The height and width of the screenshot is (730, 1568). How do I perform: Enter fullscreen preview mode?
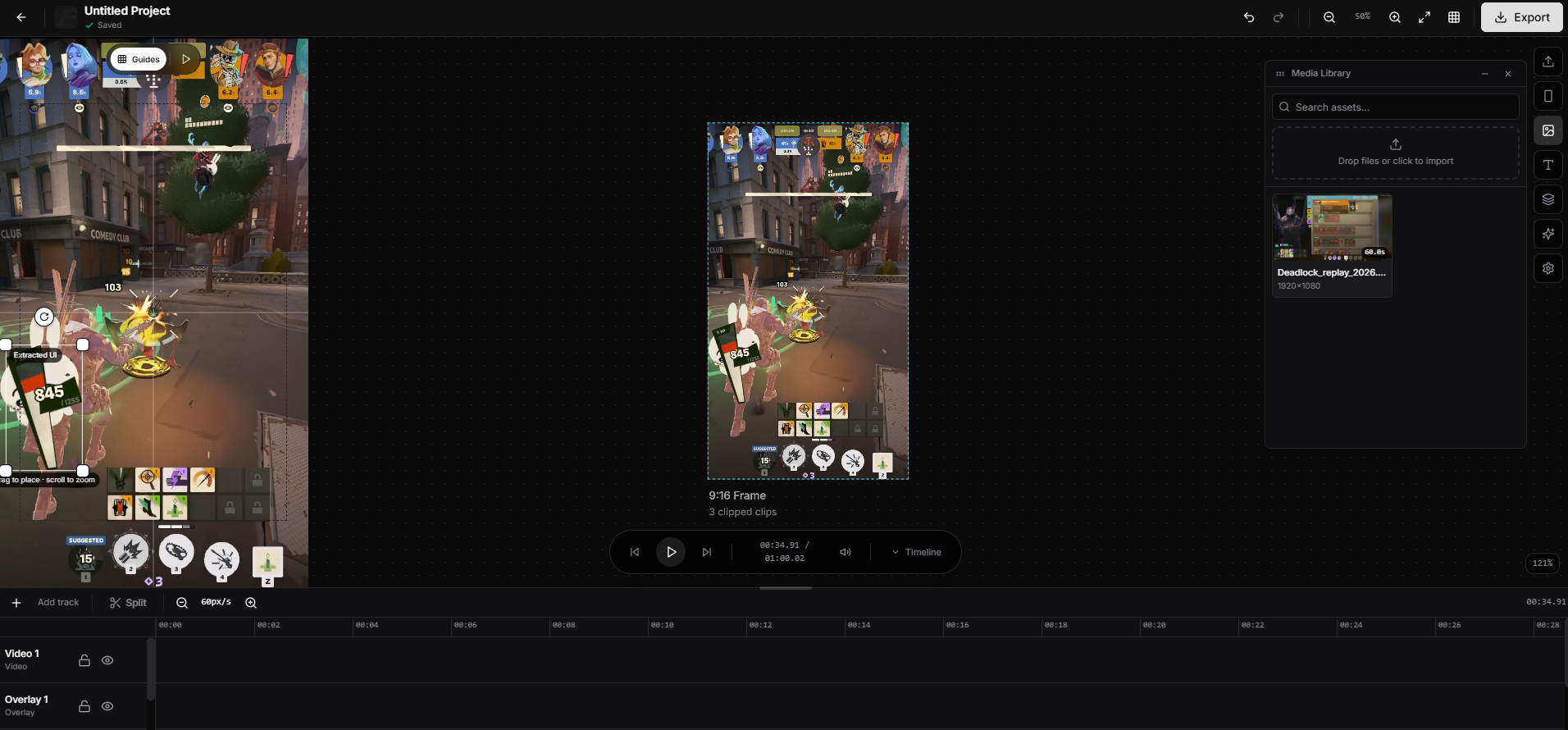1424,17
